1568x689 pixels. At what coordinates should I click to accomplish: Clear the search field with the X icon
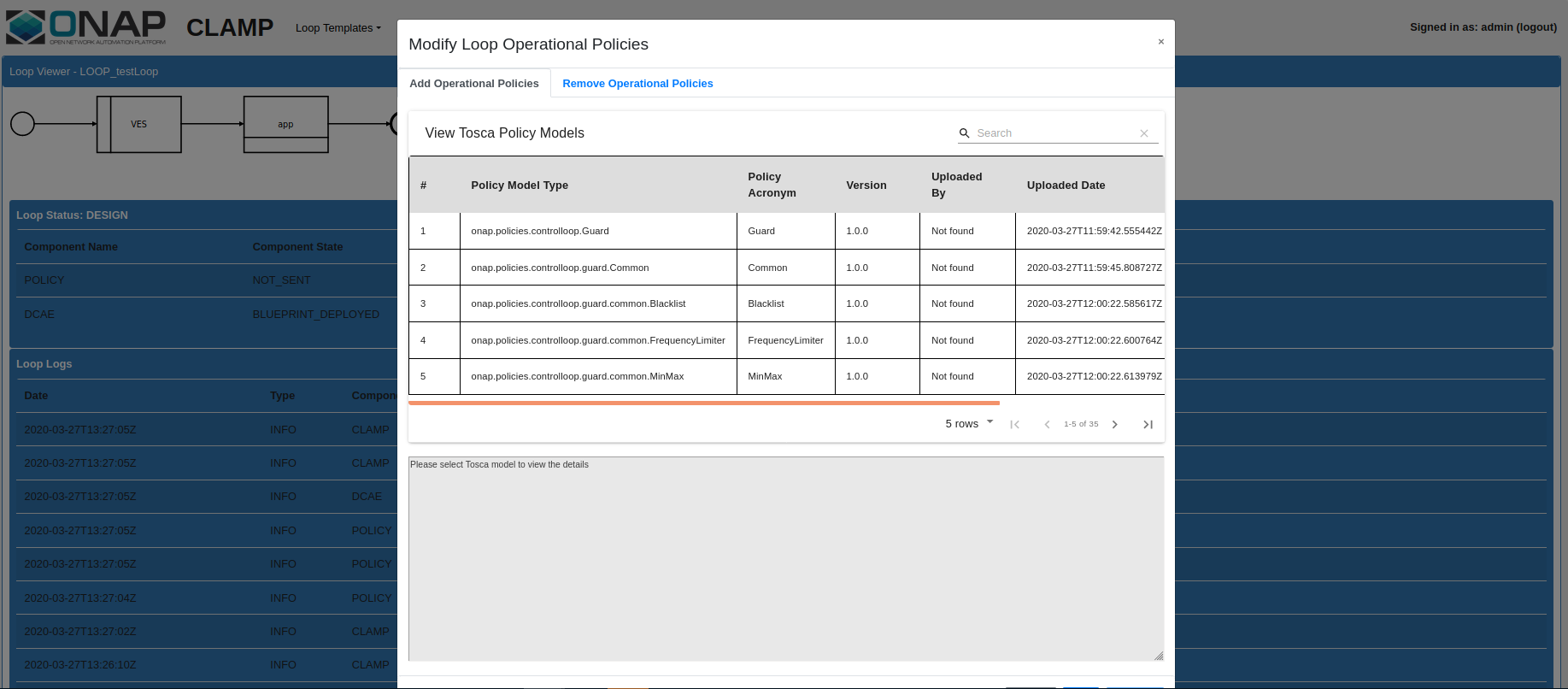(x=1144, y=133)
